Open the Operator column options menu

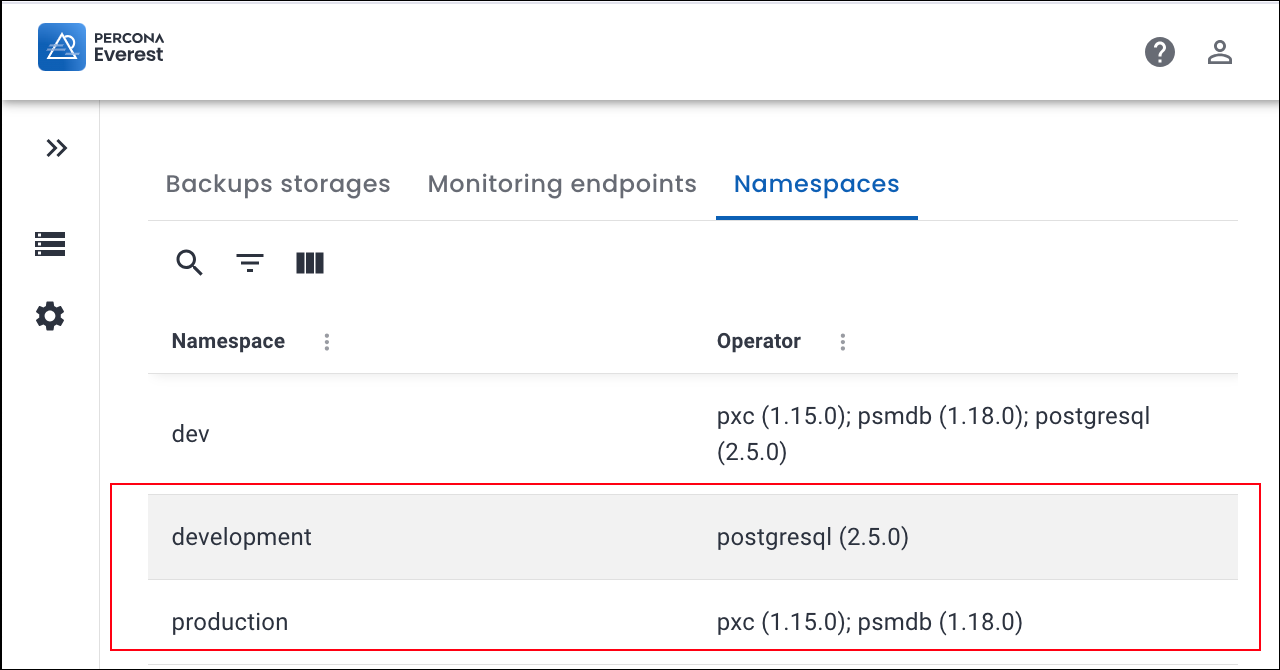843,342
